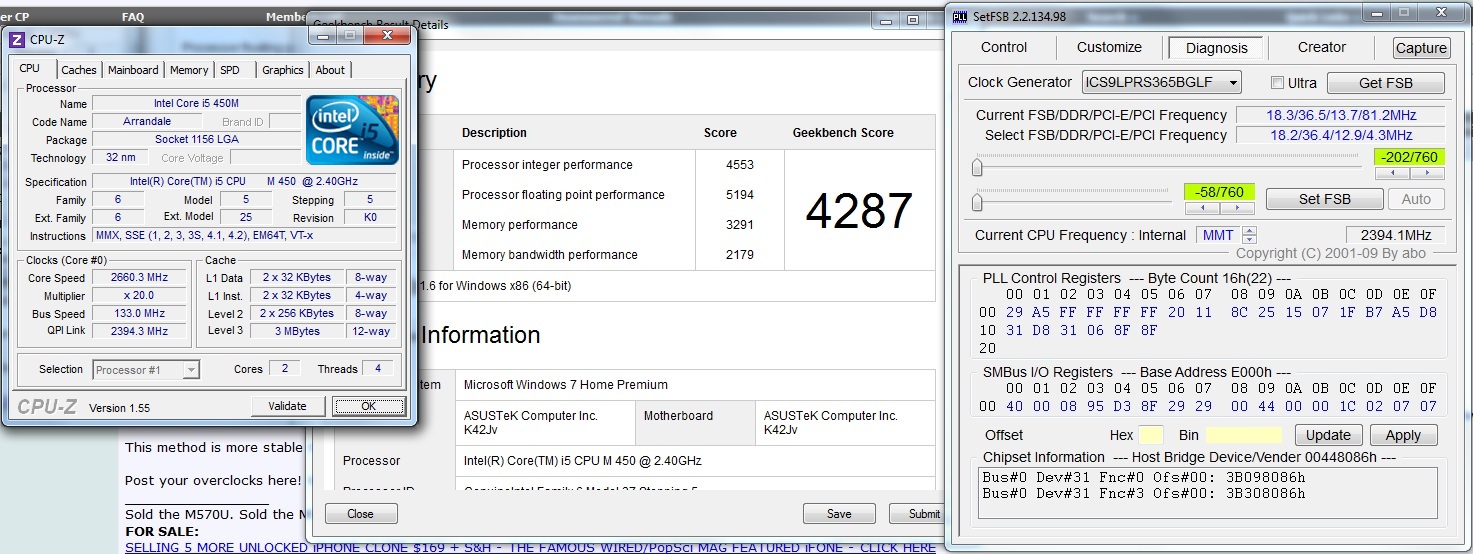1473x554 pixels.
Task: Click the Core Speed value 2660.3 MHz
Action: click(x=139, y=278)
